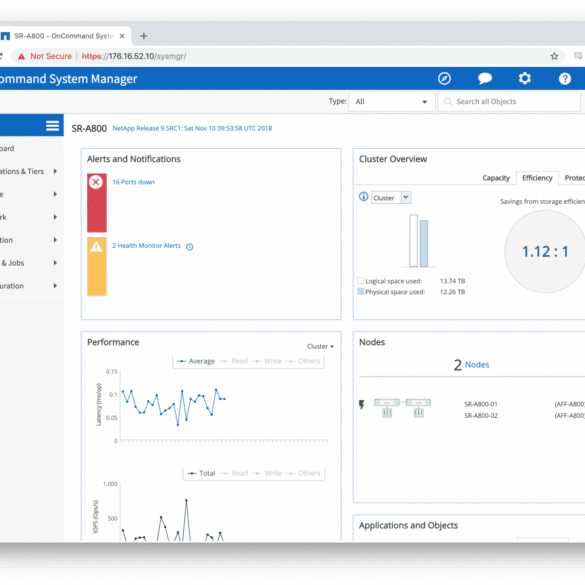Select node name SR-A800-02

[481, 416]
